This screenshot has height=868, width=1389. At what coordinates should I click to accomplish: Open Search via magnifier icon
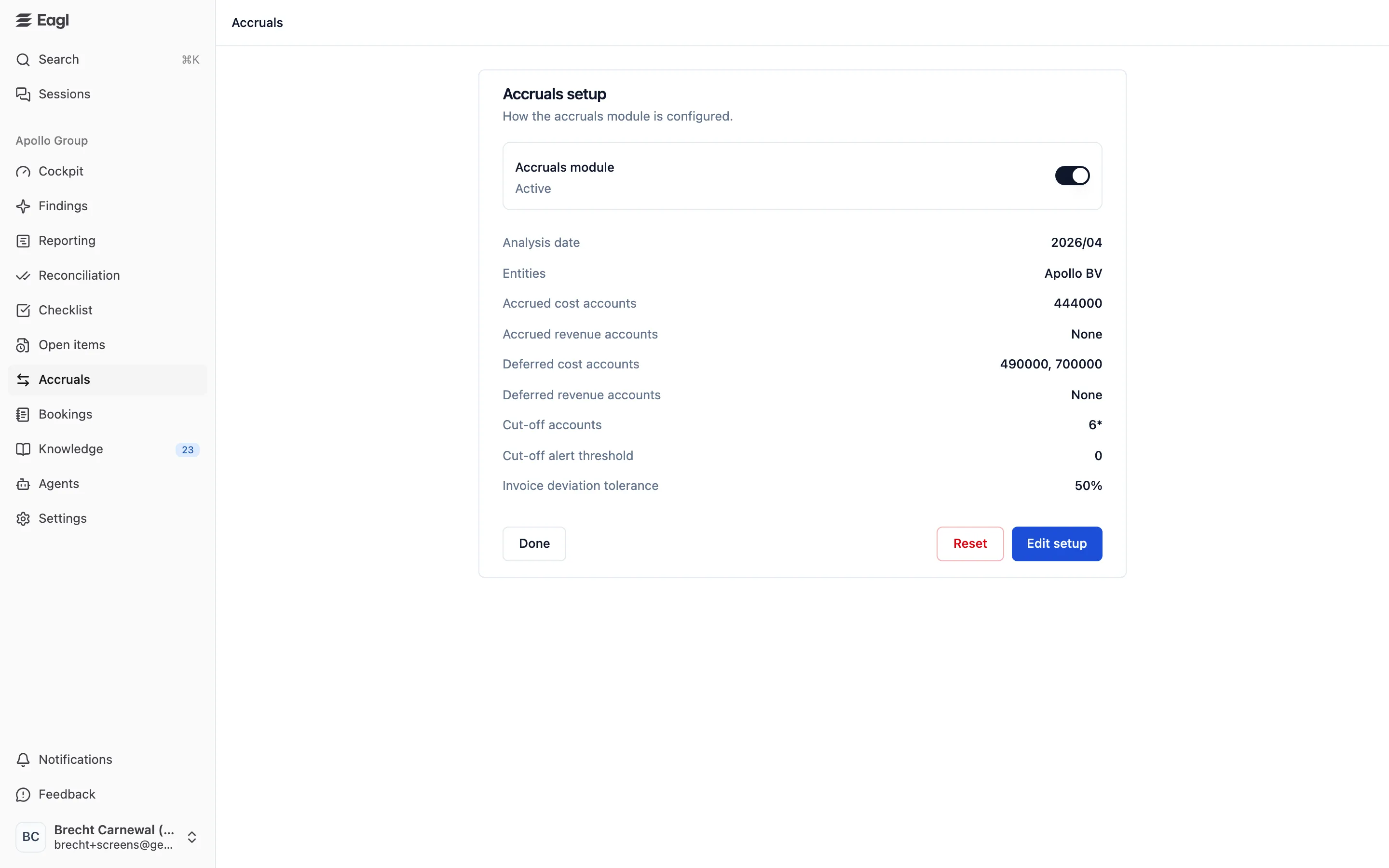(x=23, y=60)
